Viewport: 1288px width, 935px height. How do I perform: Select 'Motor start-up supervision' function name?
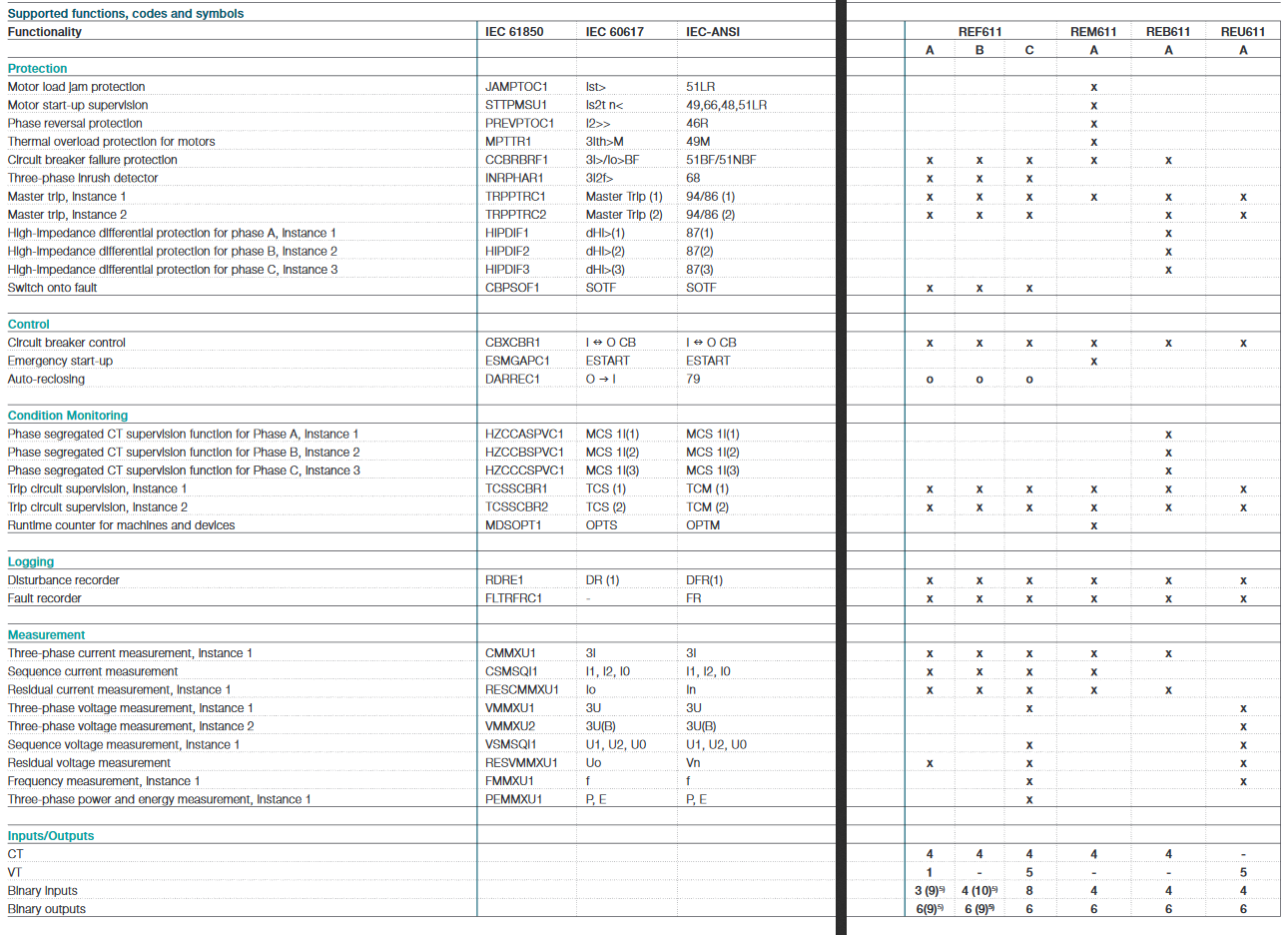click(x=78, y=105)
